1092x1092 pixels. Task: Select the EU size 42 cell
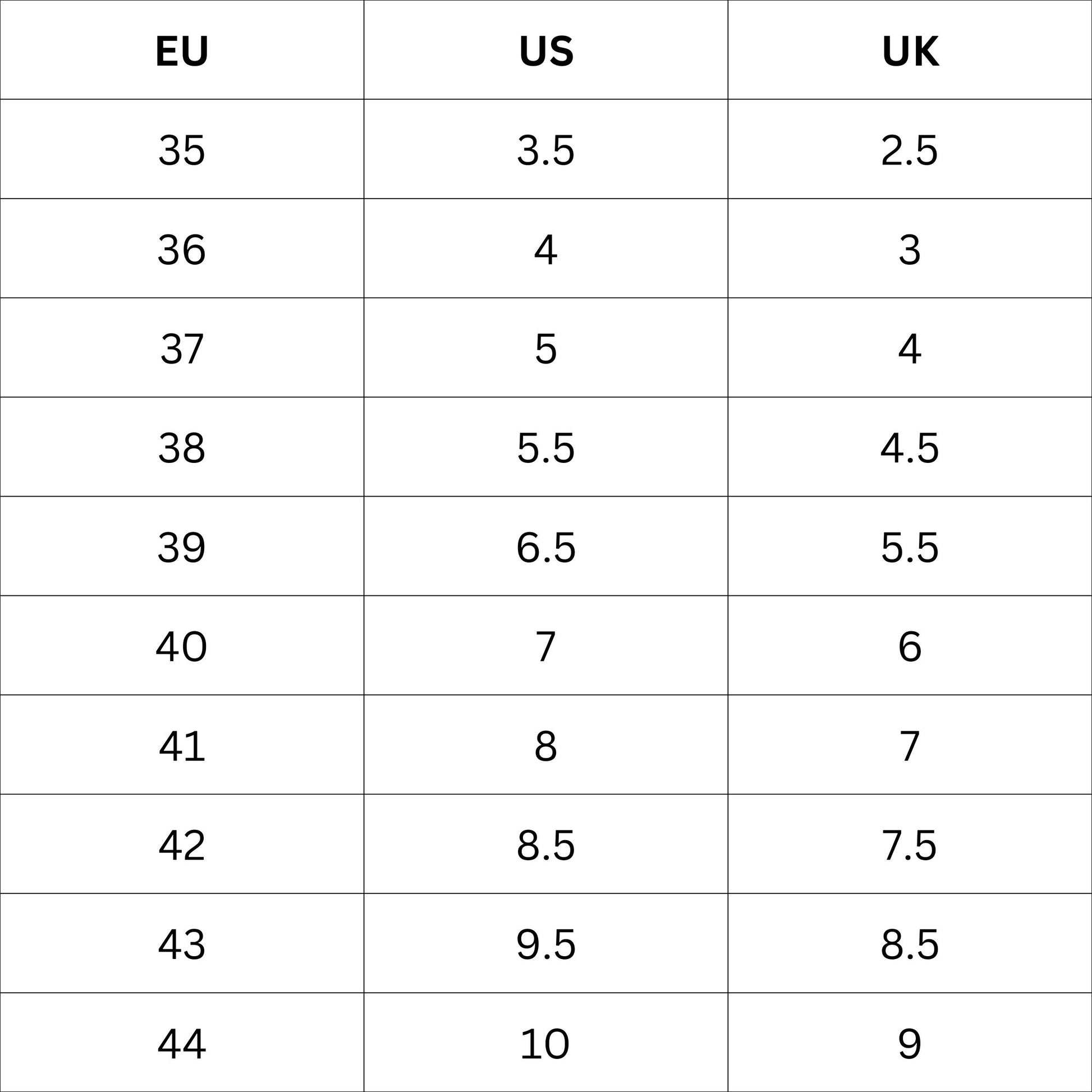click(181, 845)
